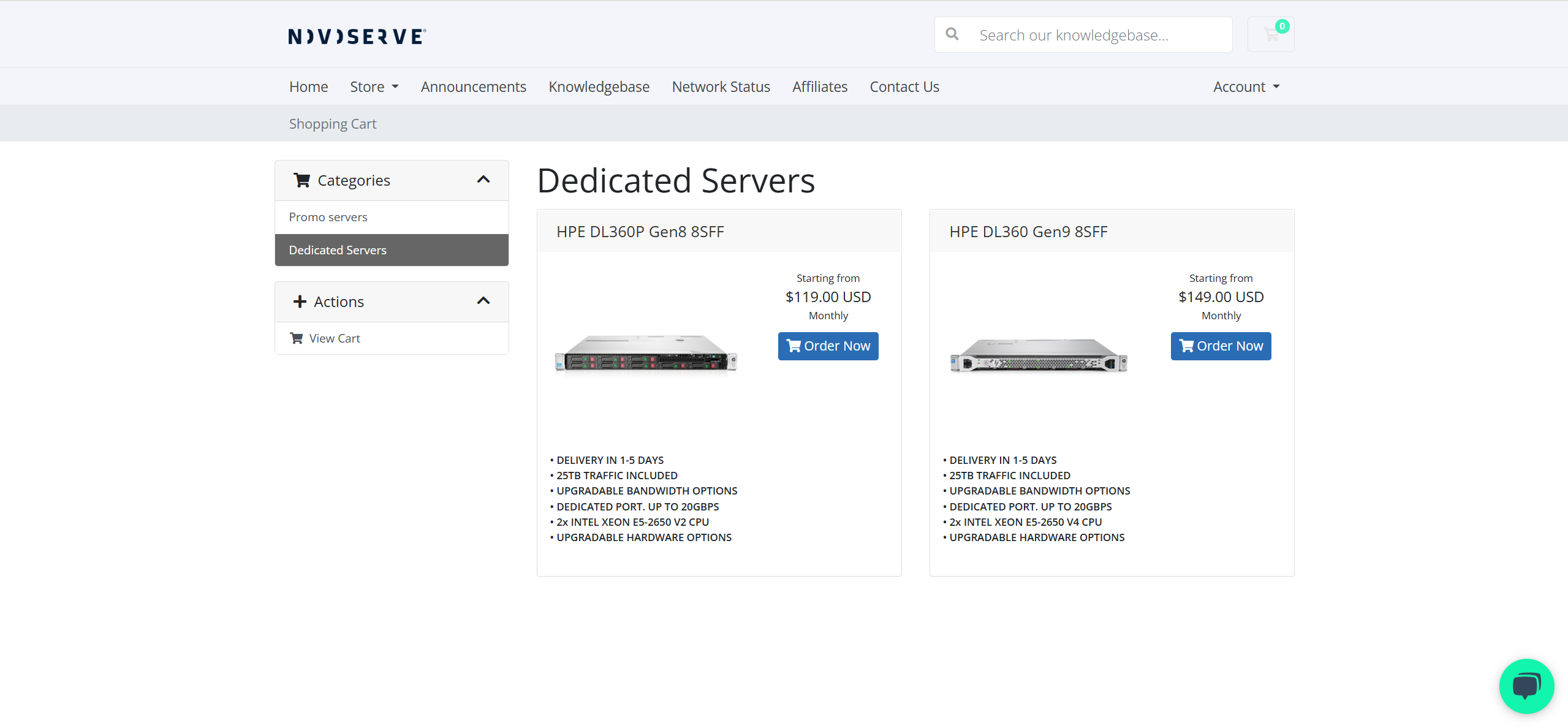
Task: Open the Announcements page
Action: [473, 86]
